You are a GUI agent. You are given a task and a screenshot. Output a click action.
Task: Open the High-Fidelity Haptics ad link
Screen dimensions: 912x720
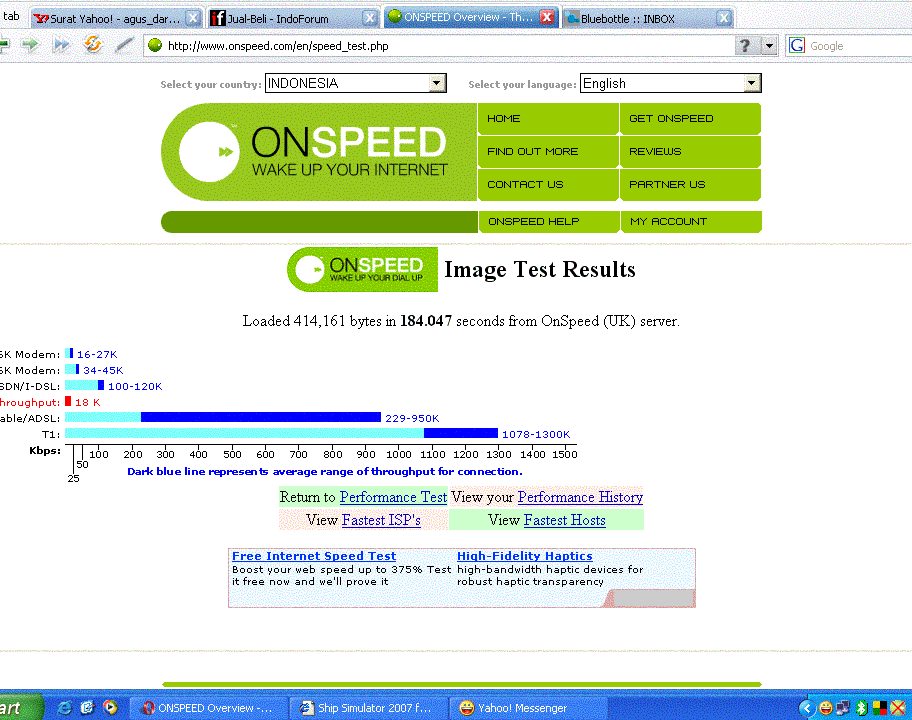click(x=525, y=556)
